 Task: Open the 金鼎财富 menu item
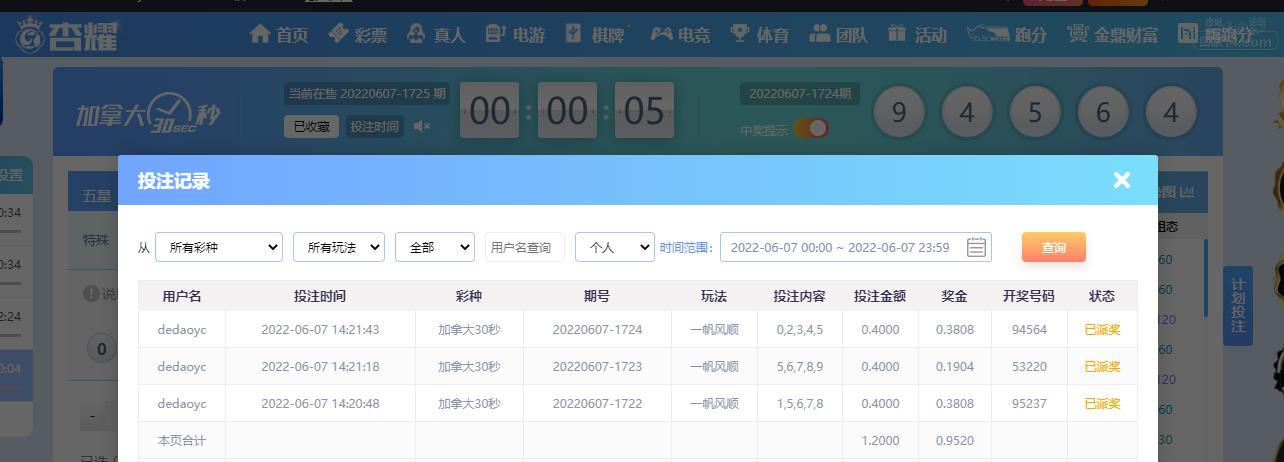pyautogui.click(x=1113, y=34)
